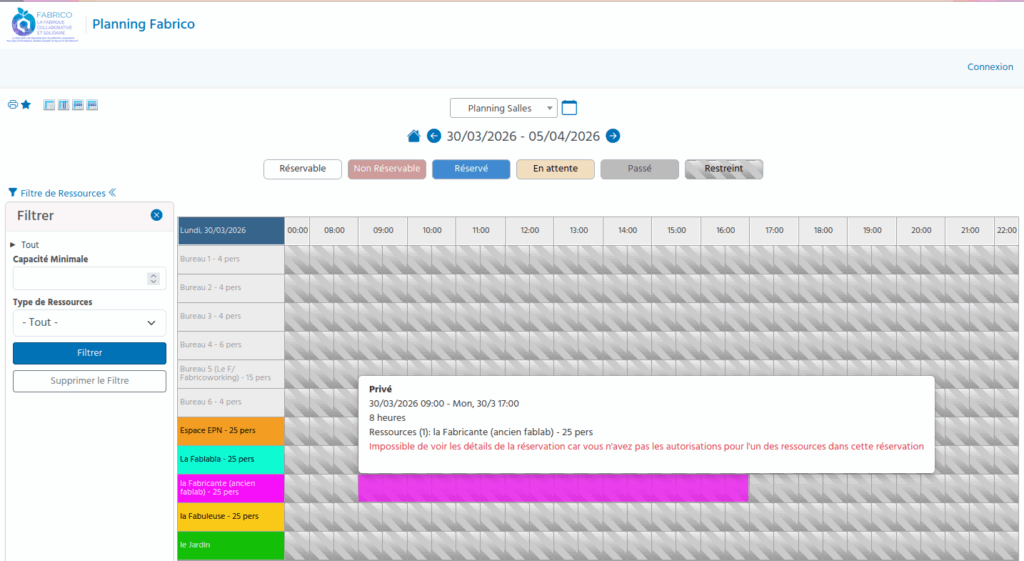The width and height of the screenshot is (1024, 561).
Task: Open the Type de Ressources dropdown
Action: pos(89,323)
